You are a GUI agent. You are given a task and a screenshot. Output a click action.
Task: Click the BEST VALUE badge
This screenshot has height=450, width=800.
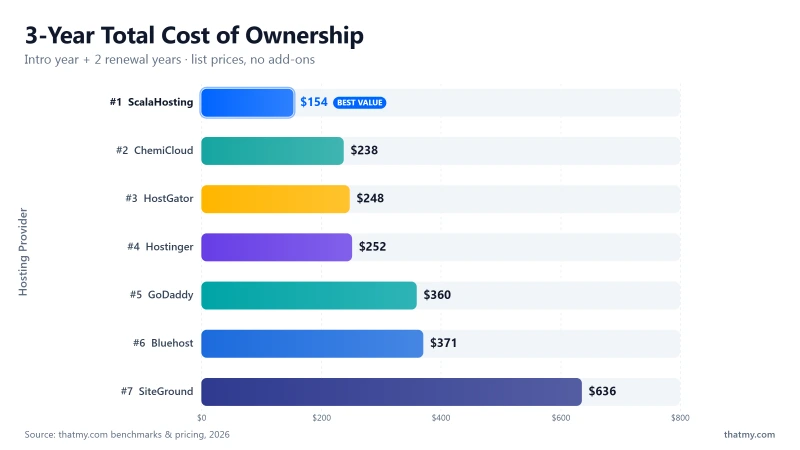coord(360,103)
